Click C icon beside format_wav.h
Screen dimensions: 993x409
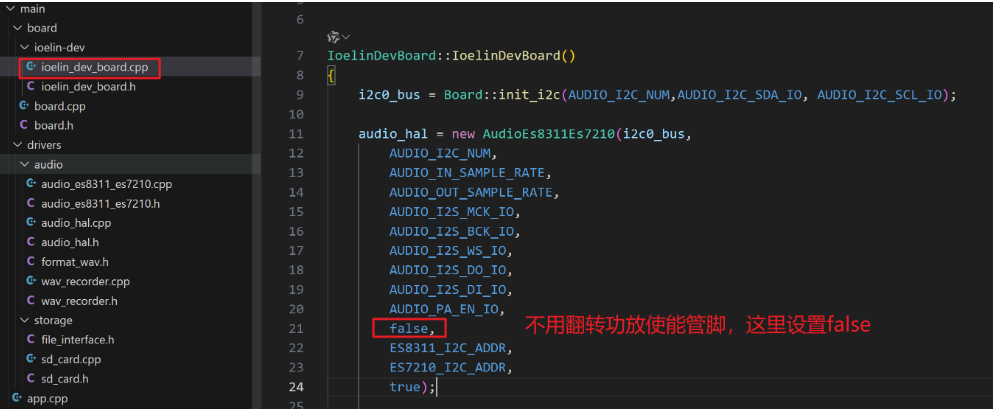click(x=31, y=261)
